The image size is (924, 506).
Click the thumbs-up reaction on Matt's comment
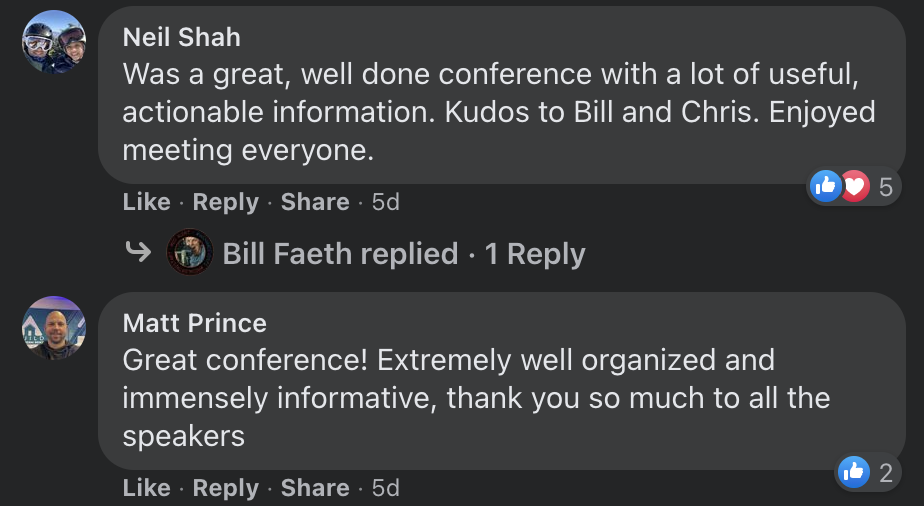tap(854, 472)
